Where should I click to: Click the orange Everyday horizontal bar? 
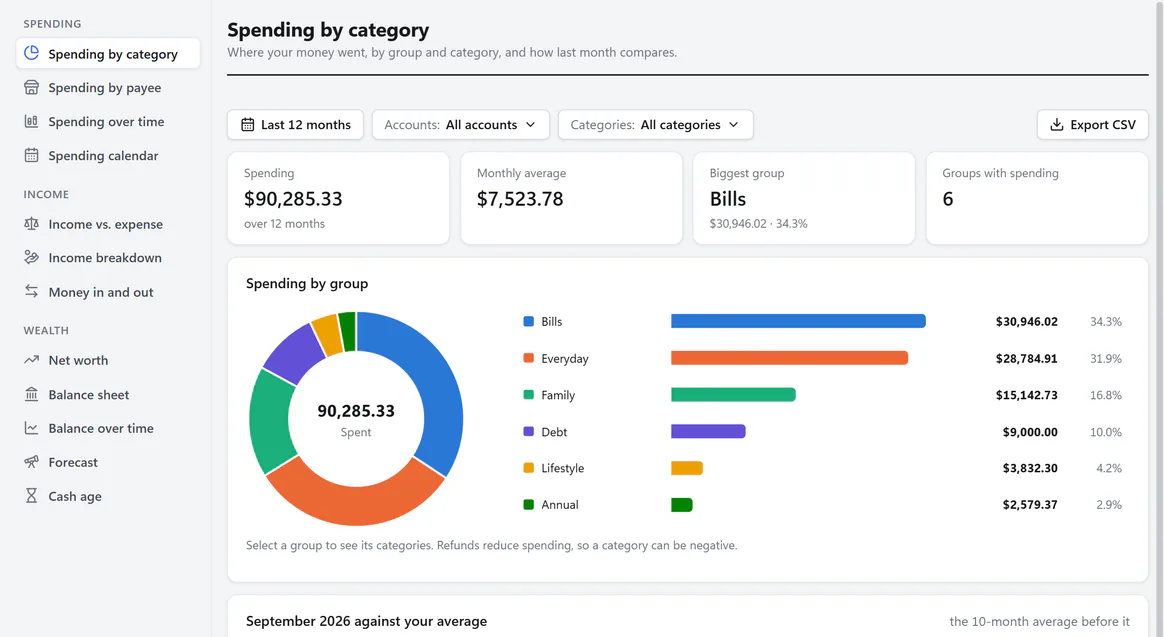click(x=789, y=358)
